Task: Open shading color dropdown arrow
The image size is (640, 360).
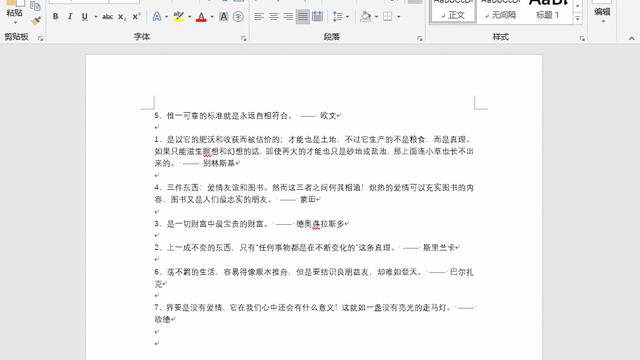Action: click(x=376, y=17)
